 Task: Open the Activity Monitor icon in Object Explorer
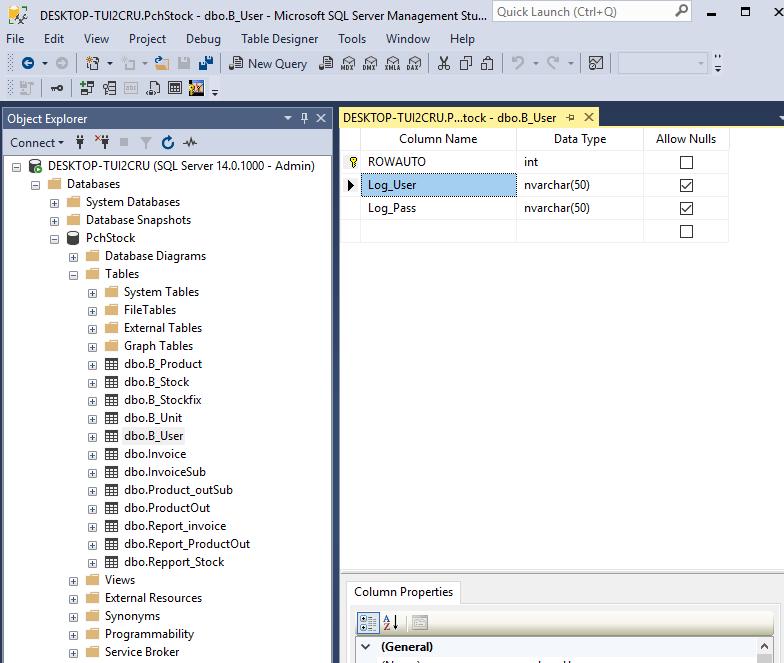pyautogui.click(x=190, y=143)
